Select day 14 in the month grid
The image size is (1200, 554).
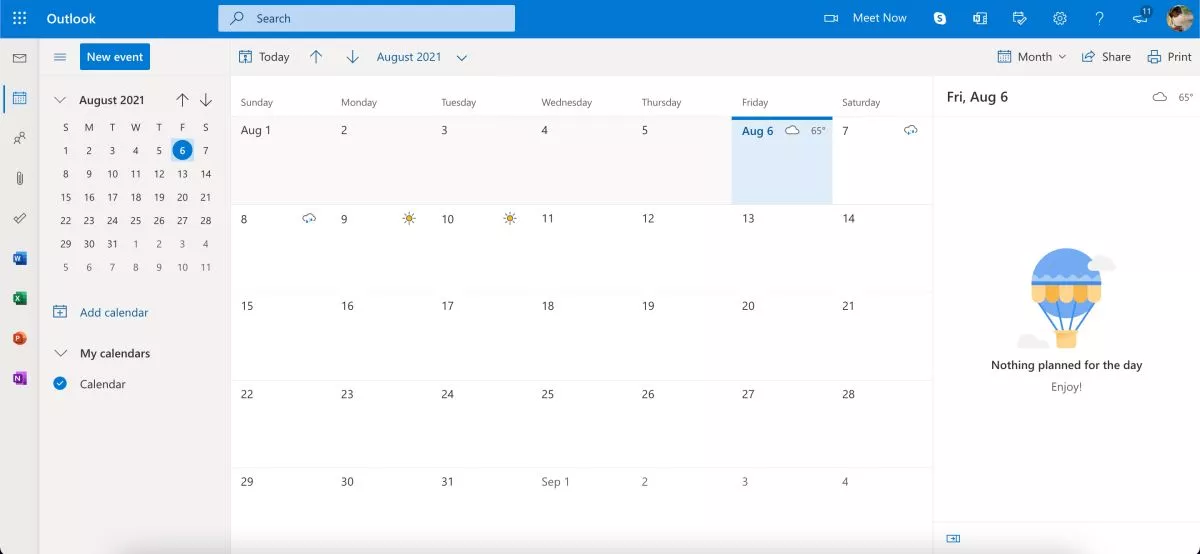[882, 248]
